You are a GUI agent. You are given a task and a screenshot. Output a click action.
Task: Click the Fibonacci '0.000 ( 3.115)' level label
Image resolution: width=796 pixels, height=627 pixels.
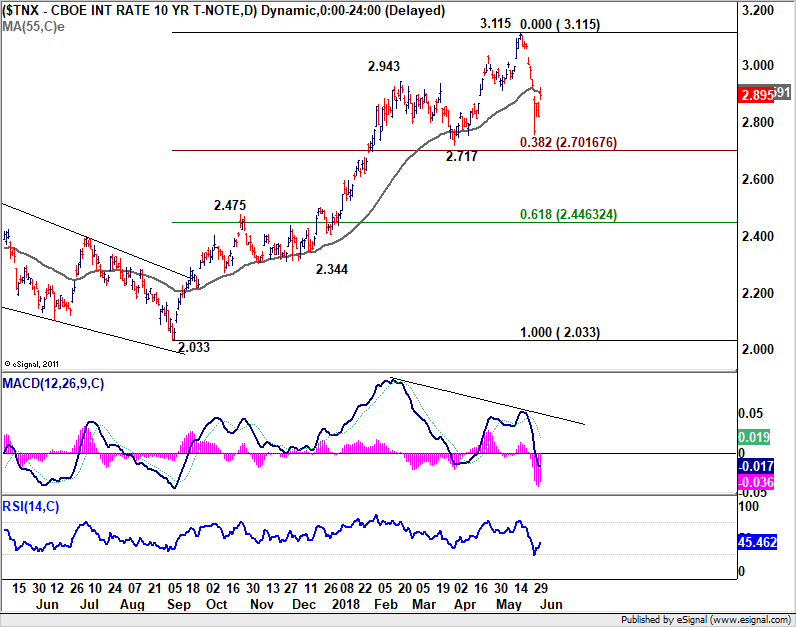560,24
